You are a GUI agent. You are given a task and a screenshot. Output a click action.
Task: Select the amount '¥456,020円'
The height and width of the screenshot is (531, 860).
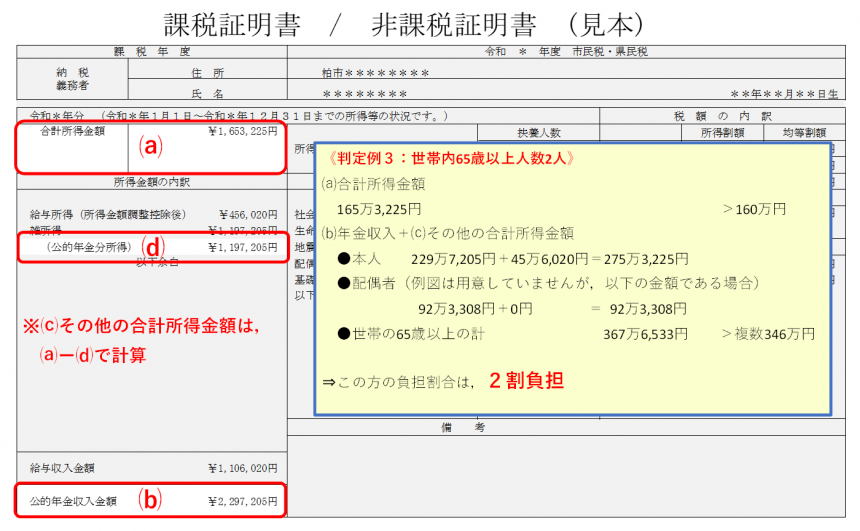248,214
